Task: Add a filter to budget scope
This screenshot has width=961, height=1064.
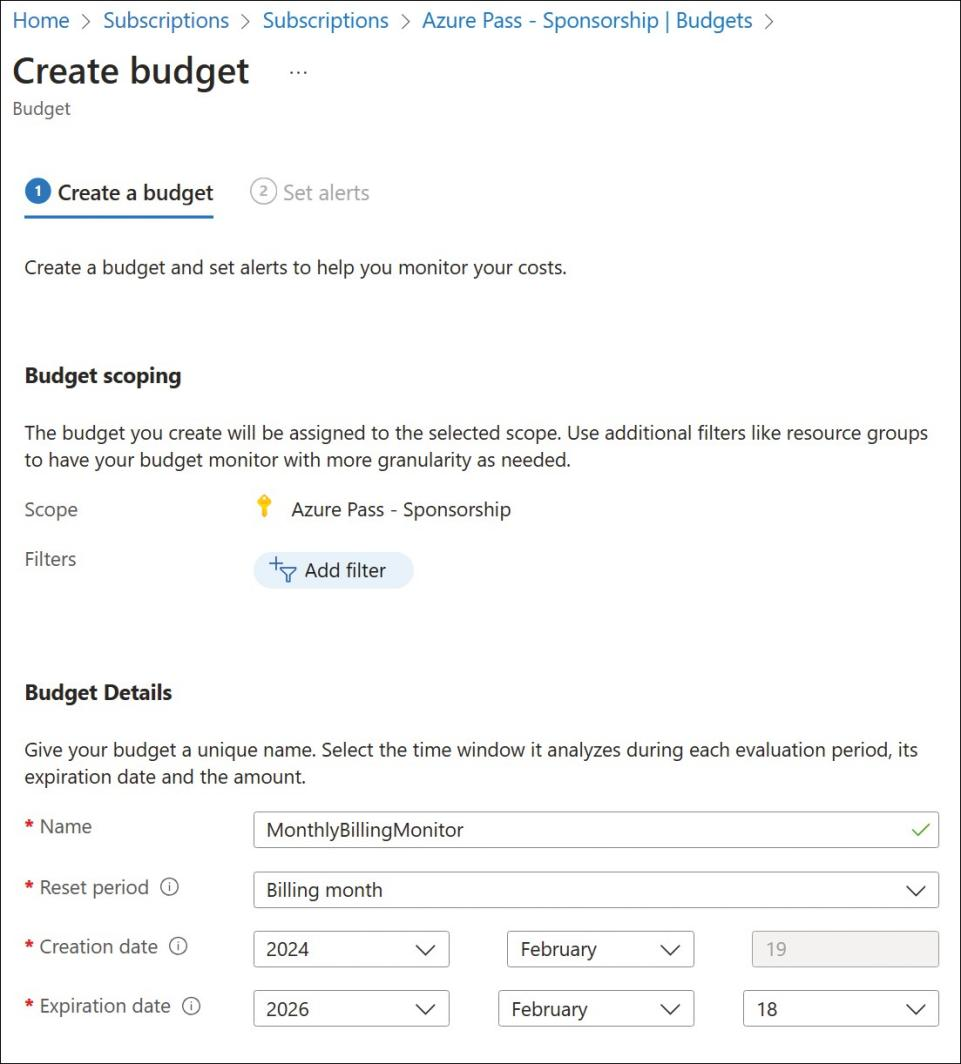Action: pyautogui.click(x=333, y=570)
